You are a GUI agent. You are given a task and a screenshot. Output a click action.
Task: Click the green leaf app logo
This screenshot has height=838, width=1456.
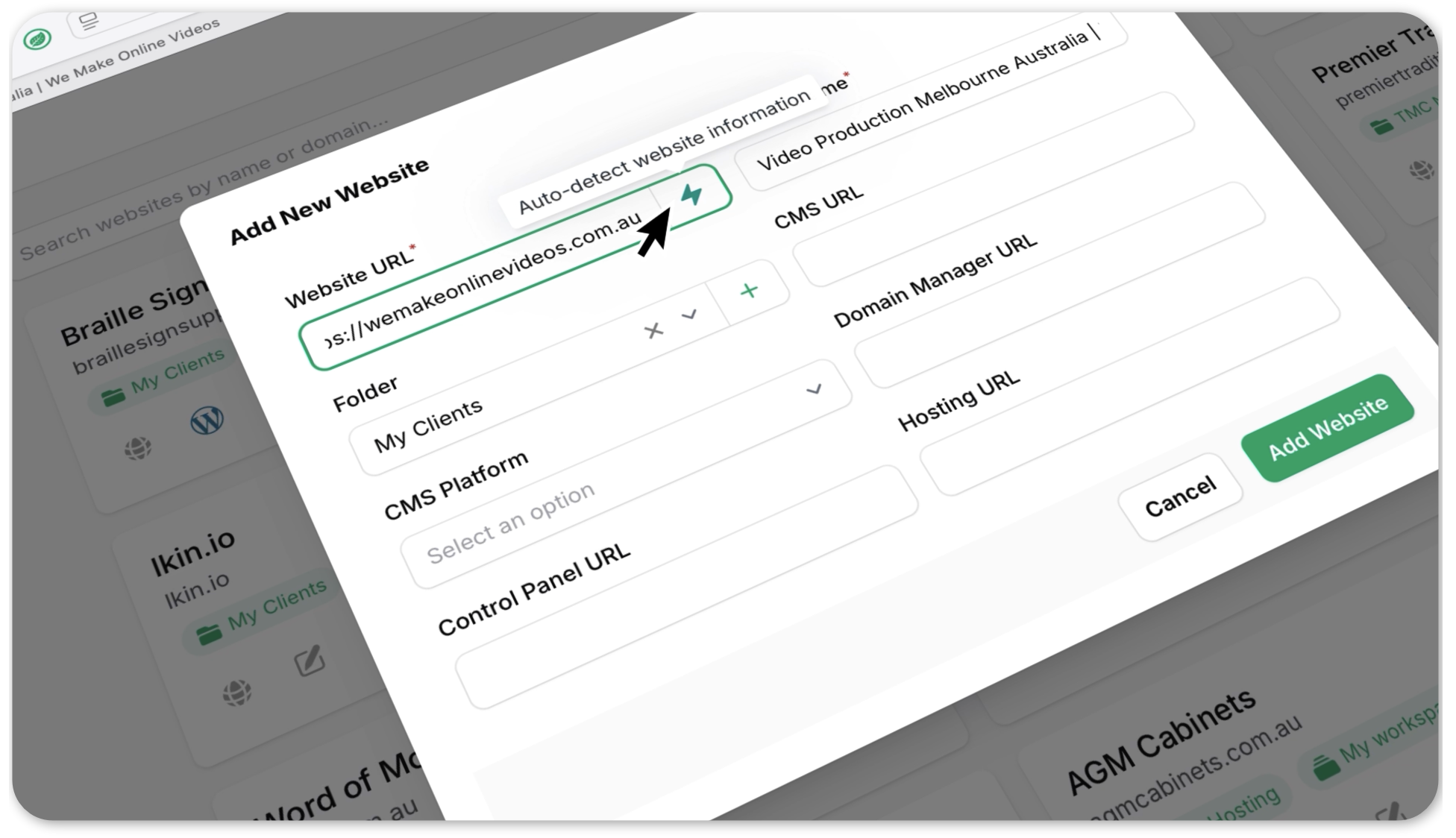click(x=37, y=39)
